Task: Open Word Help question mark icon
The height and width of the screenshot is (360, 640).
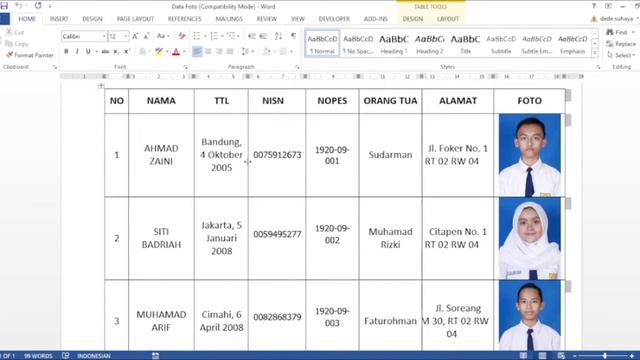Action: coord(594,6)
